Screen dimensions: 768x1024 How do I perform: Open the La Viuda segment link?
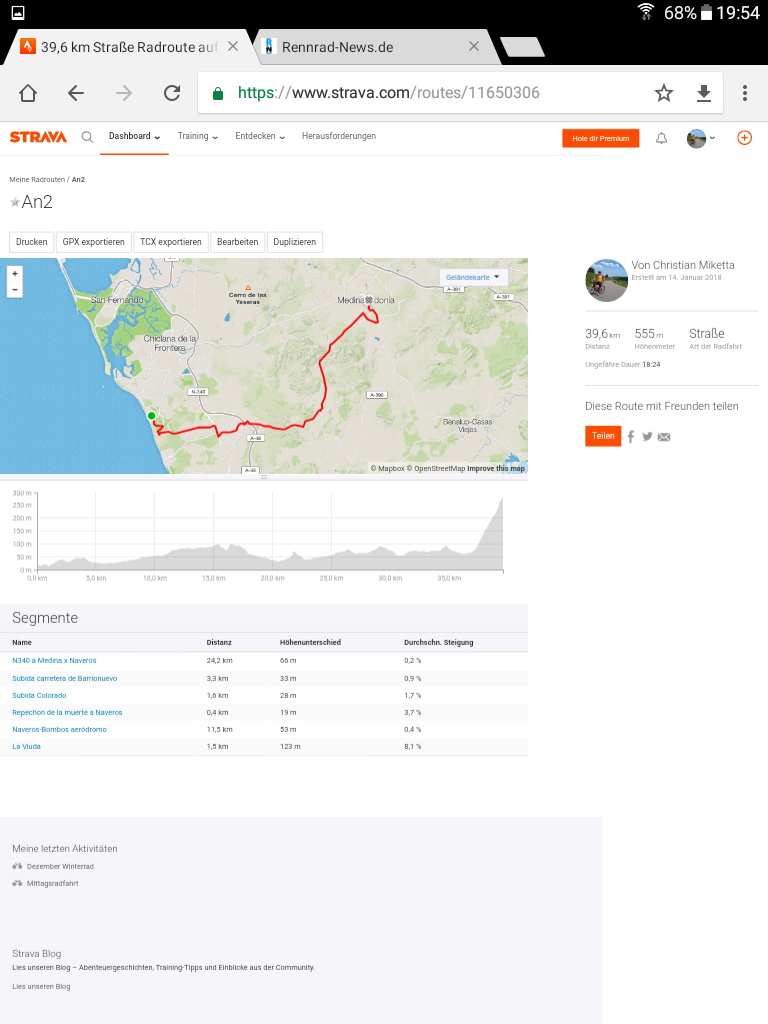coord(26,746)
